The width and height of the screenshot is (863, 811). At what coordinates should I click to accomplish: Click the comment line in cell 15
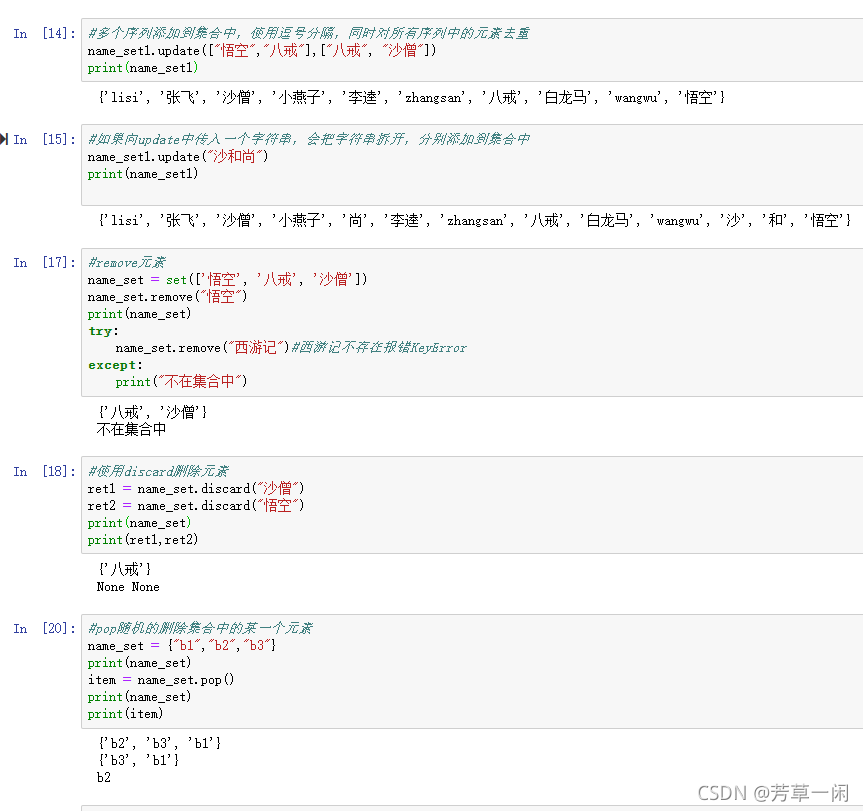point(309,139)
